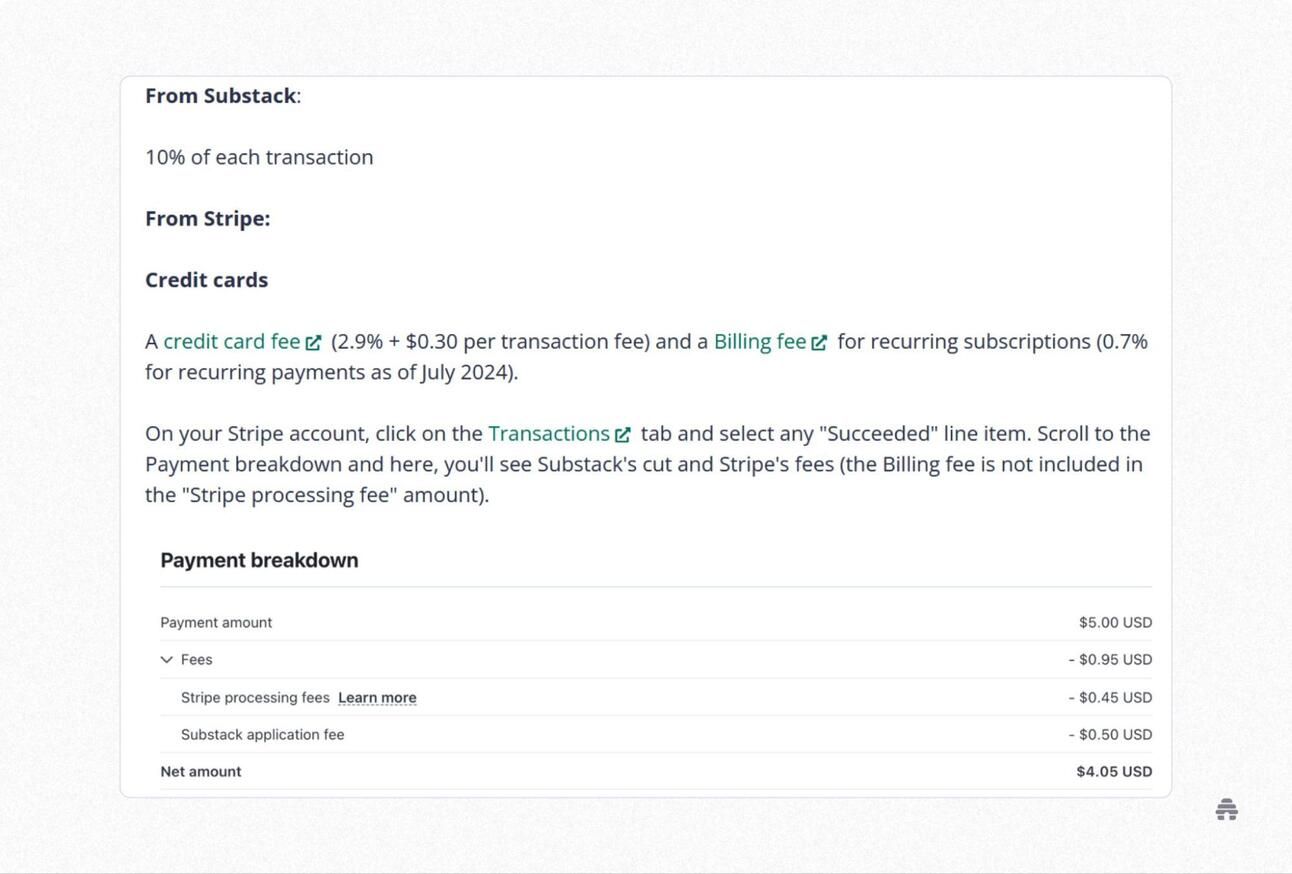Click the From Stripe heading
1292x874 pixels.
[208, 219]
